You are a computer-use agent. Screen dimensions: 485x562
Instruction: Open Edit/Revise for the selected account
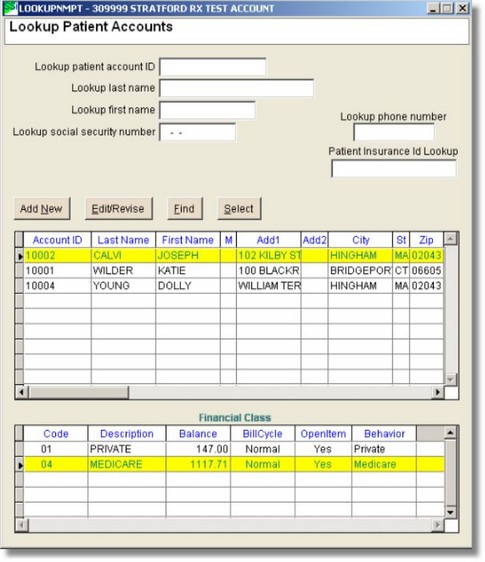pyautogui.click(x=119, y=209)
